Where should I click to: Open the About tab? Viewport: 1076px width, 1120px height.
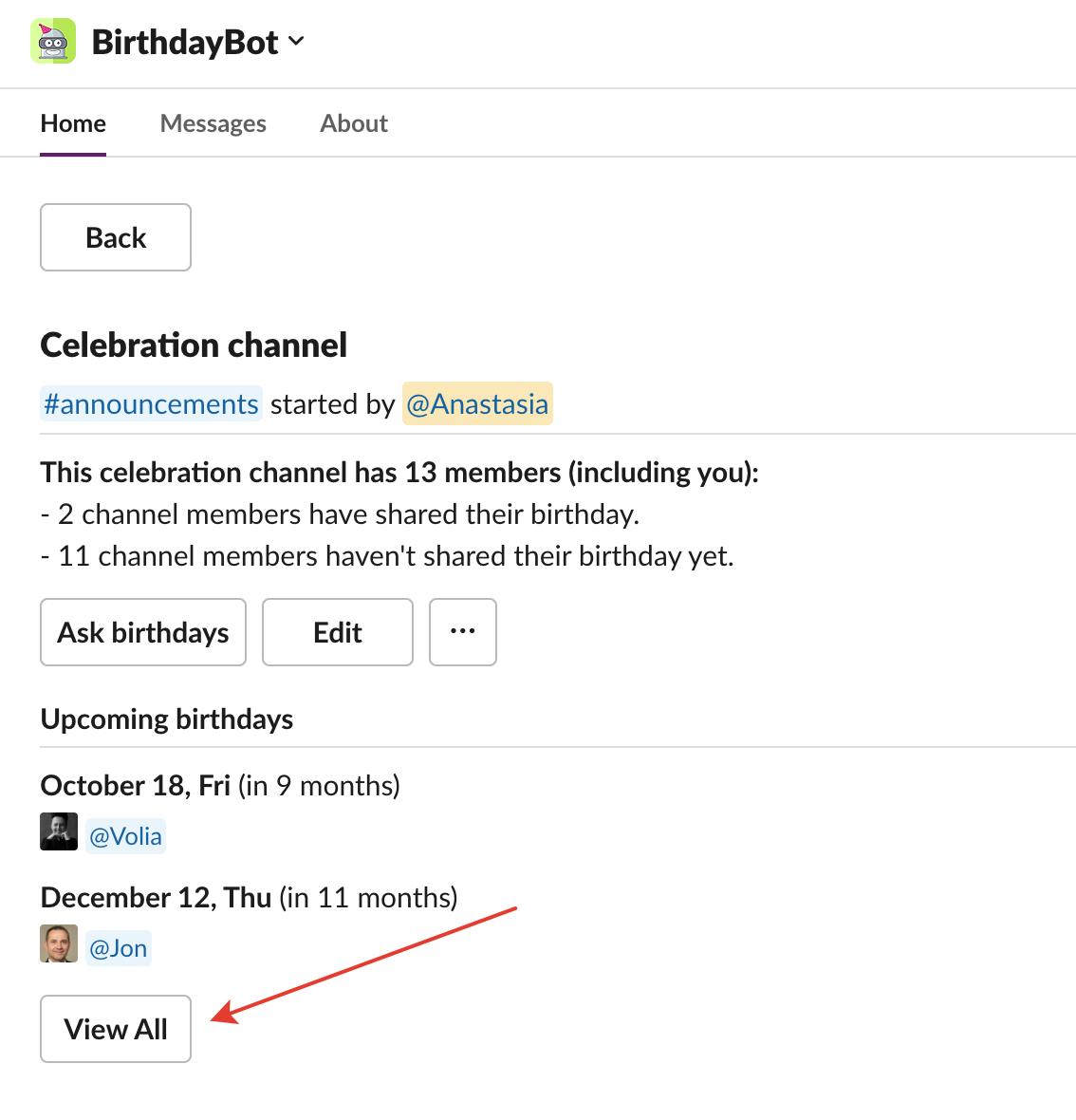point(353,123)
